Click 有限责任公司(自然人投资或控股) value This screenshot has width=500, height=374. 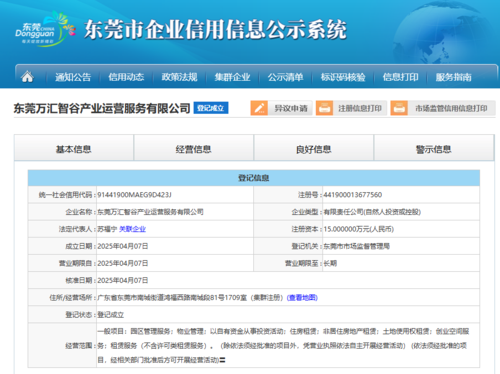[372, 212]
